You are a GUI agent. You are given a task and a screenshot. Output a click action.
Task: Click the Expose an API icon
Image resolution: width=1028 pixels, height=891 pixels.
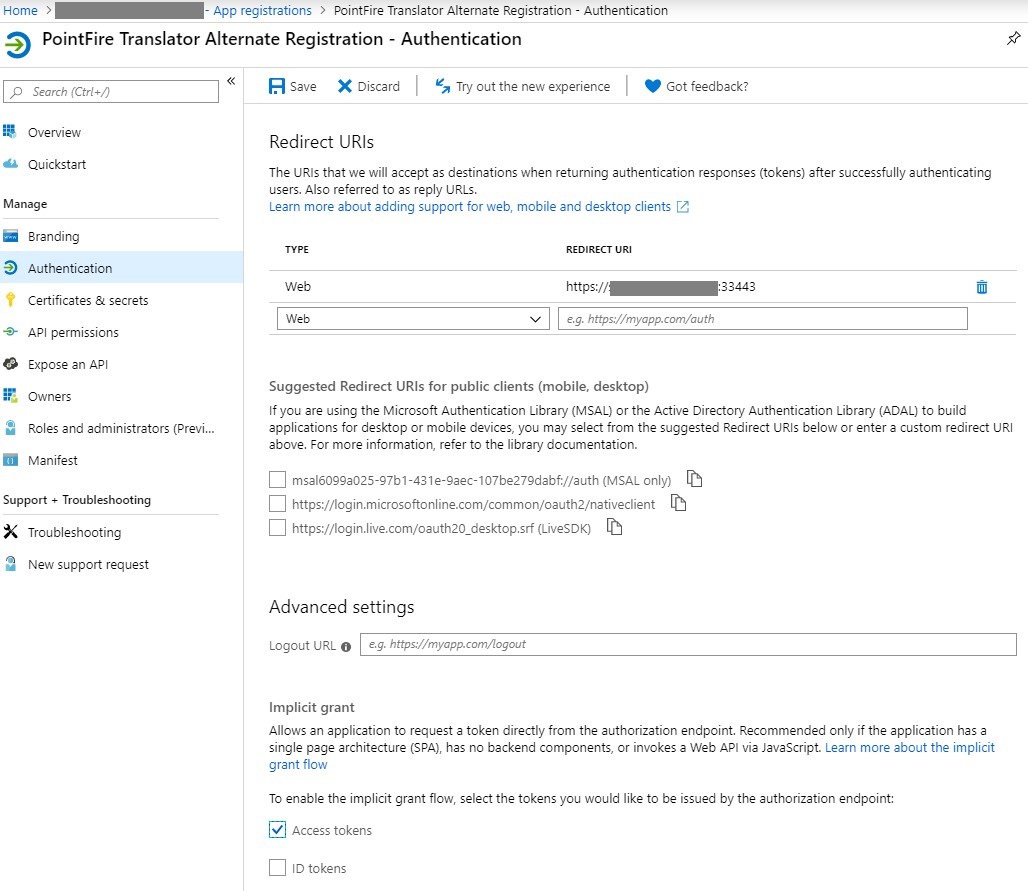[x=10, y=363]
